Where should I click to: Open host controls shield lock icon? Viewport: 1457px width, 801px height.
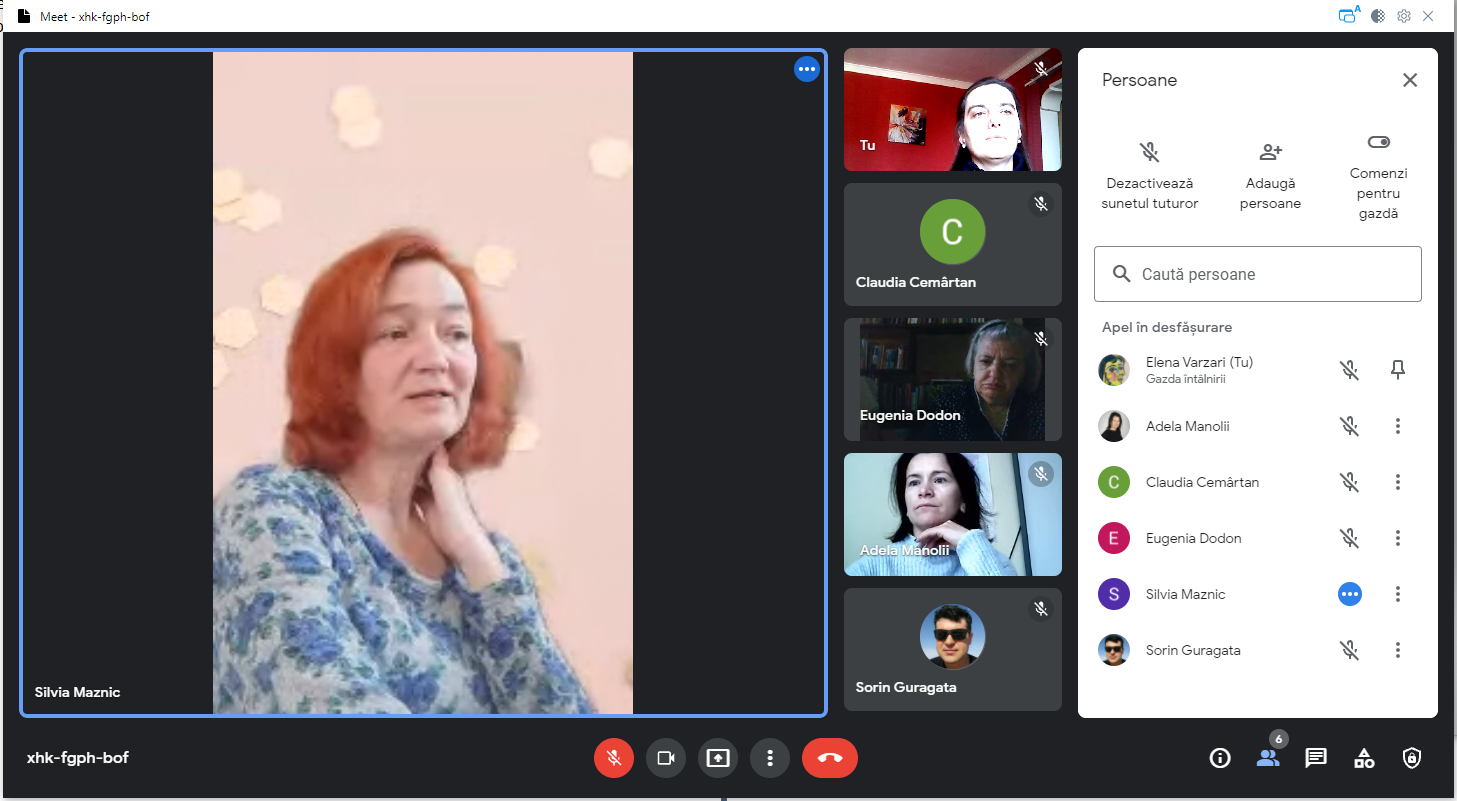click(x=1411, y=758)
